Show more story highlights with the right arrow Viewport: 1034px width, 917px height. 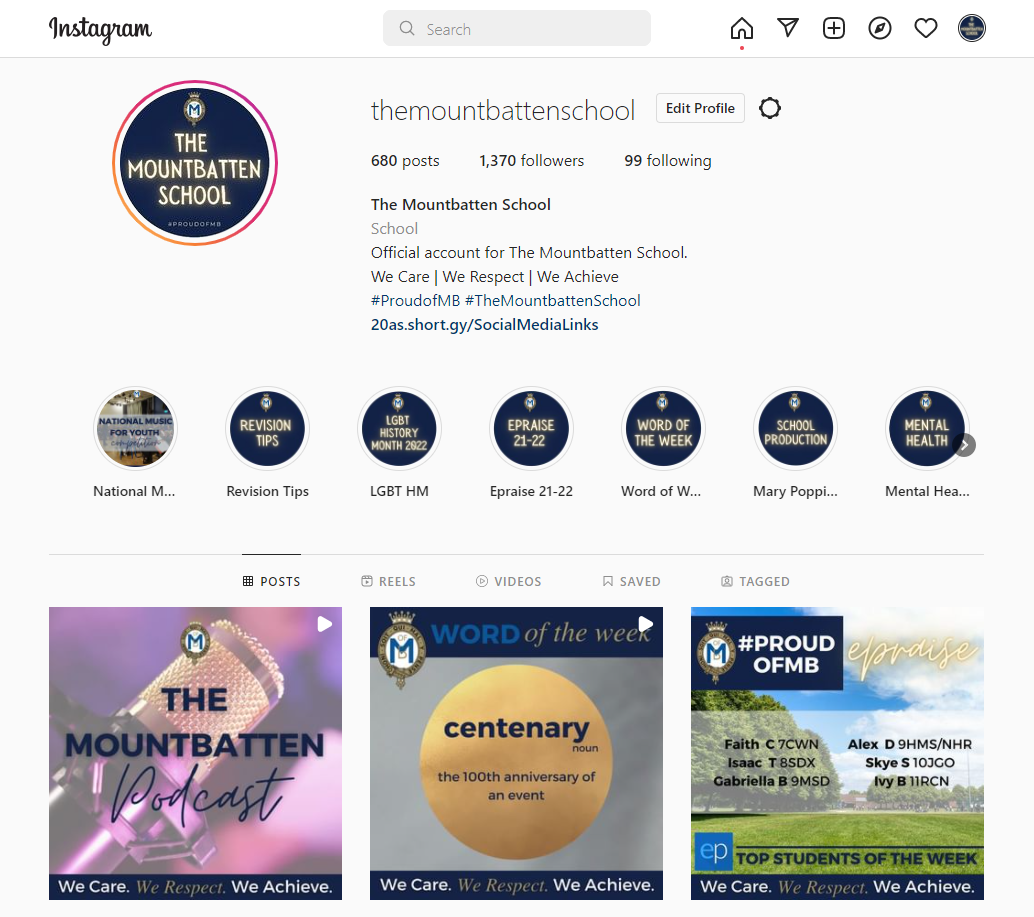point(964,446)
